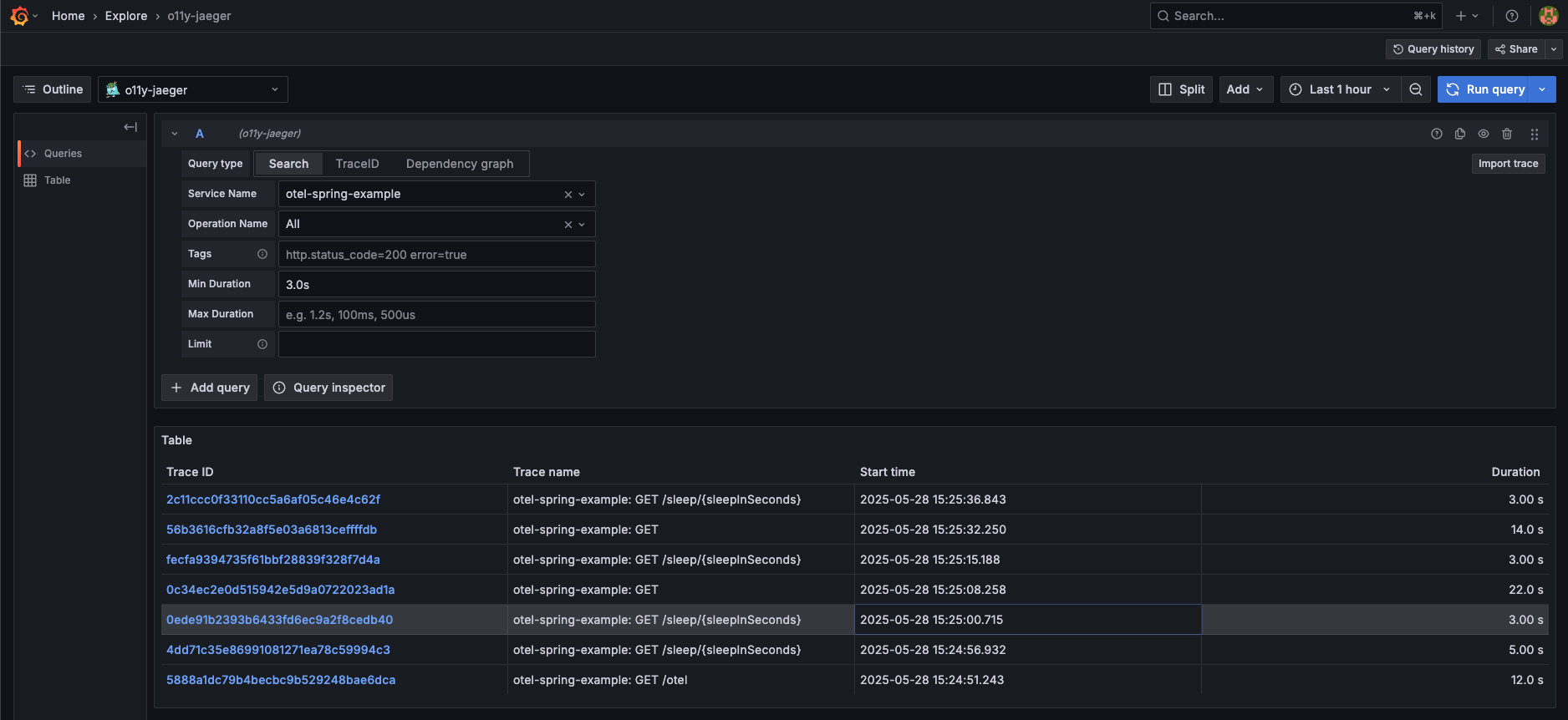The height and width of the screenshot is (720, 1568).
Task: Click the Limit info icon
Action: click(x=262, y=344)
